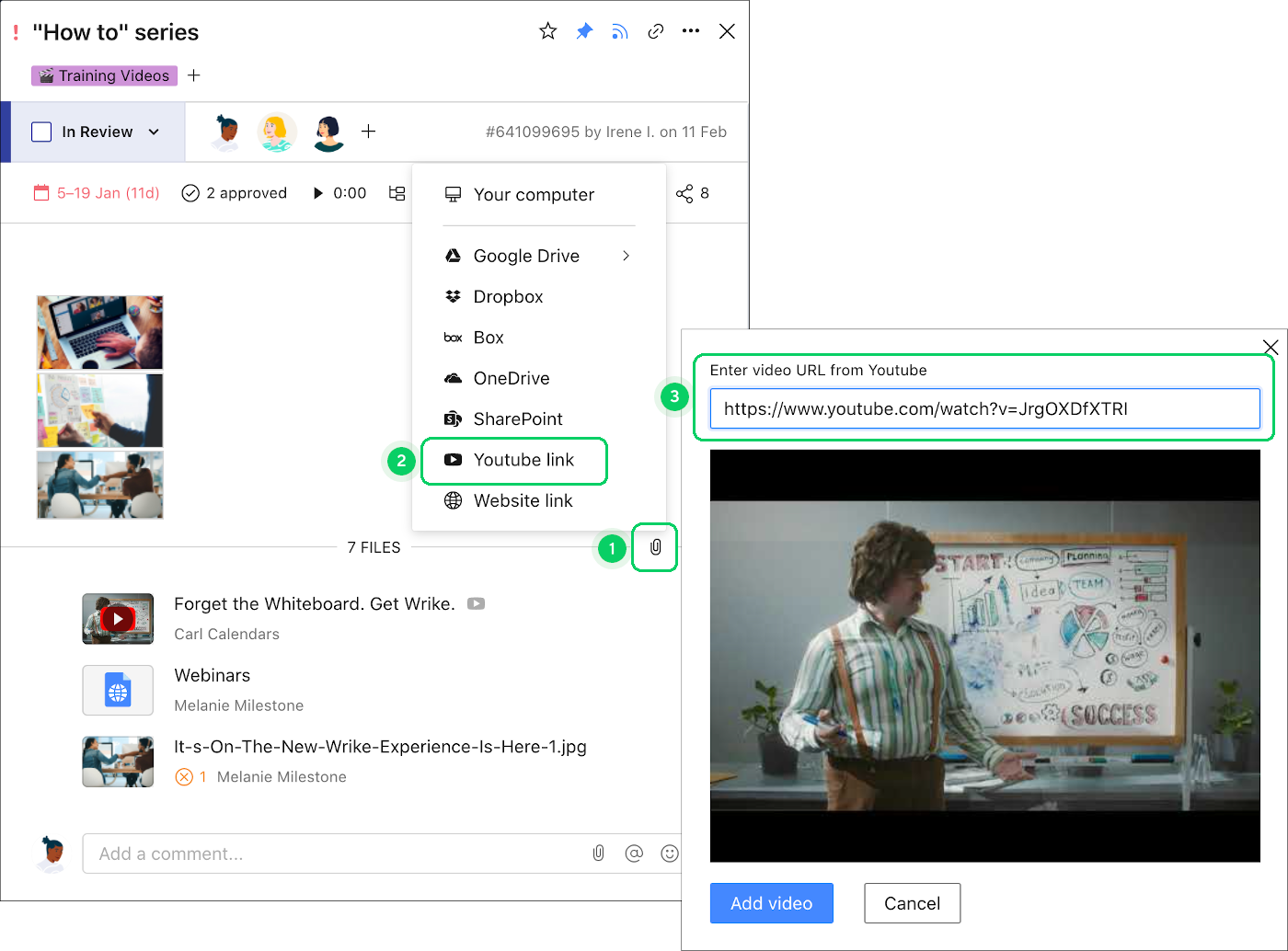Open the "Forget the Whiteboard. Get Wrike." file
Screen dimensions: 1288x951
pyautogui.click(x=315, y=603)
